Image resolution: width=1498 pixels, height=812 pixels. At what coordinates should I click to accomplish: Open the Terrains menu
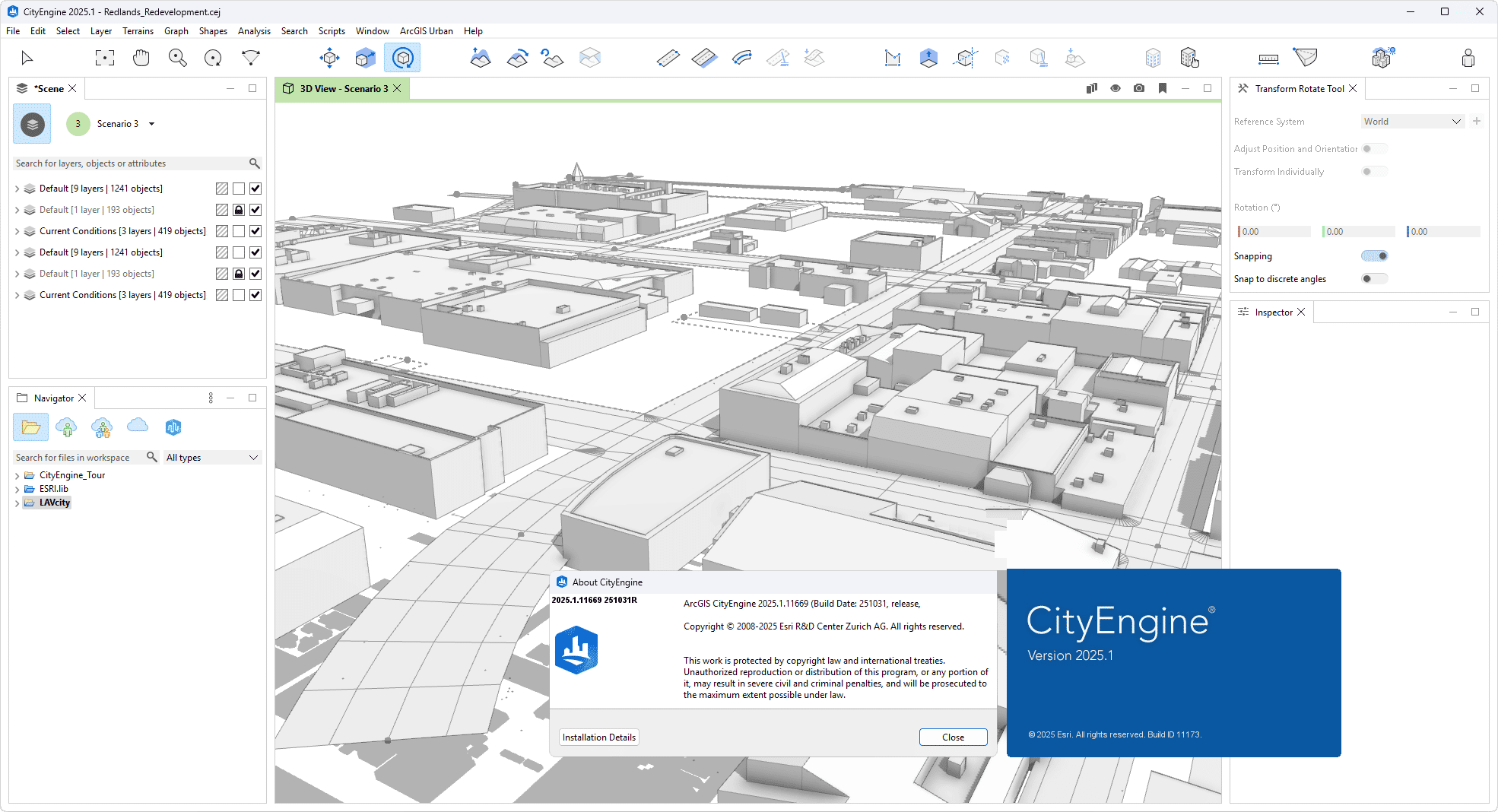[138, 31]
